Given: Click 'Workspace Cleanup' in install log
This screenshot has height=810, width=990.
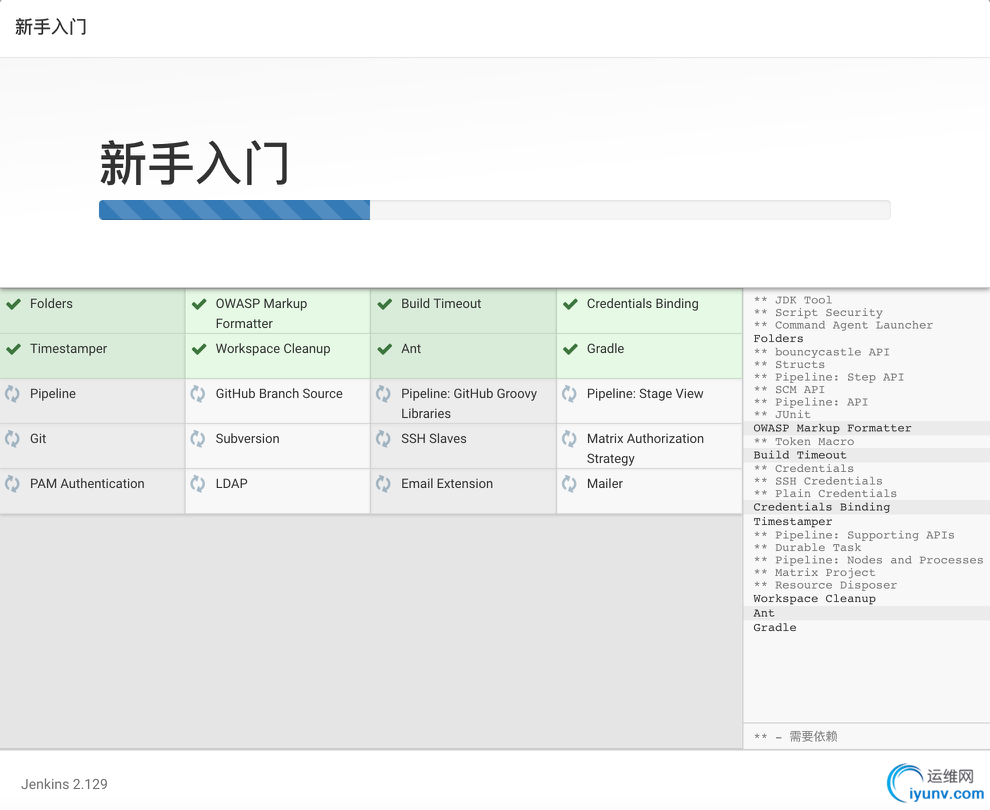Looking at the screenshot, I should click(x=814, y=599).
